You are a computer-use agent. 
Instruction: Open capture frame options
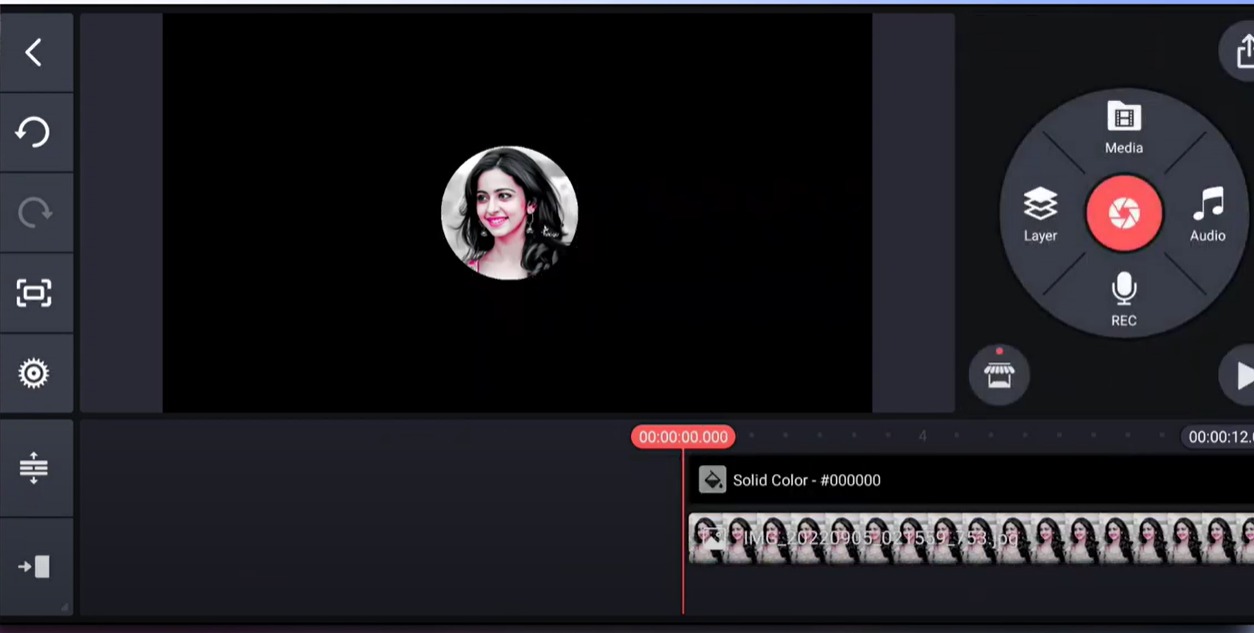[x=35, y=292]
